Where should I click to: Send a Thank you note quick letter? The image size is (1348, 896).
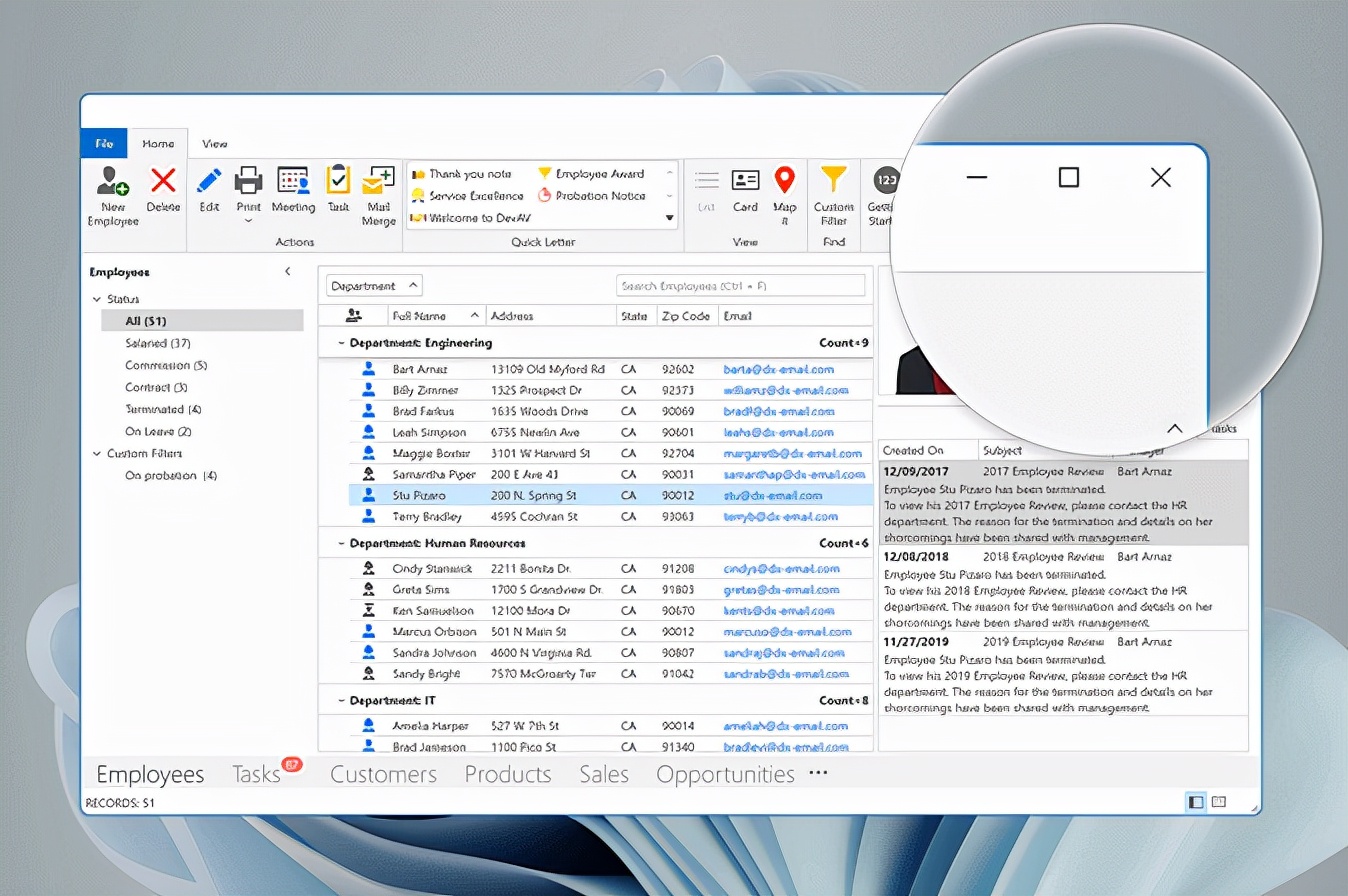tap(470, 172)
